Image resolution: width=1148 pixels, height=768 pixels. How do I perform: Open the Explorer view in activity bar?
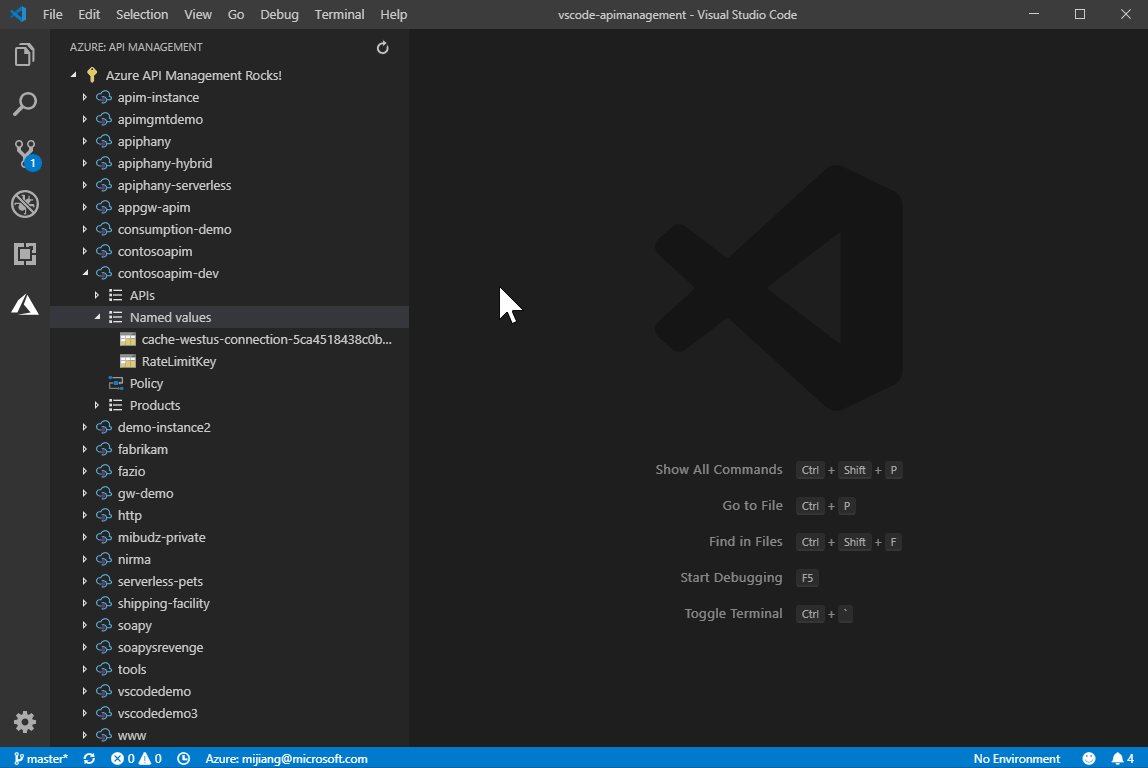(25, 55)
